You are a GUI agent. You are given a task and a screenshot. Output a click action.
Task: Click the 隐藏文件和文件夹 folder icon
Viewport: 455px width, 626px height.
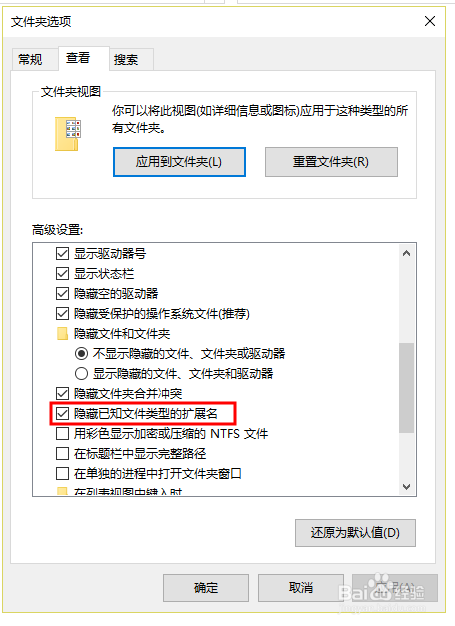click(62, 333)
